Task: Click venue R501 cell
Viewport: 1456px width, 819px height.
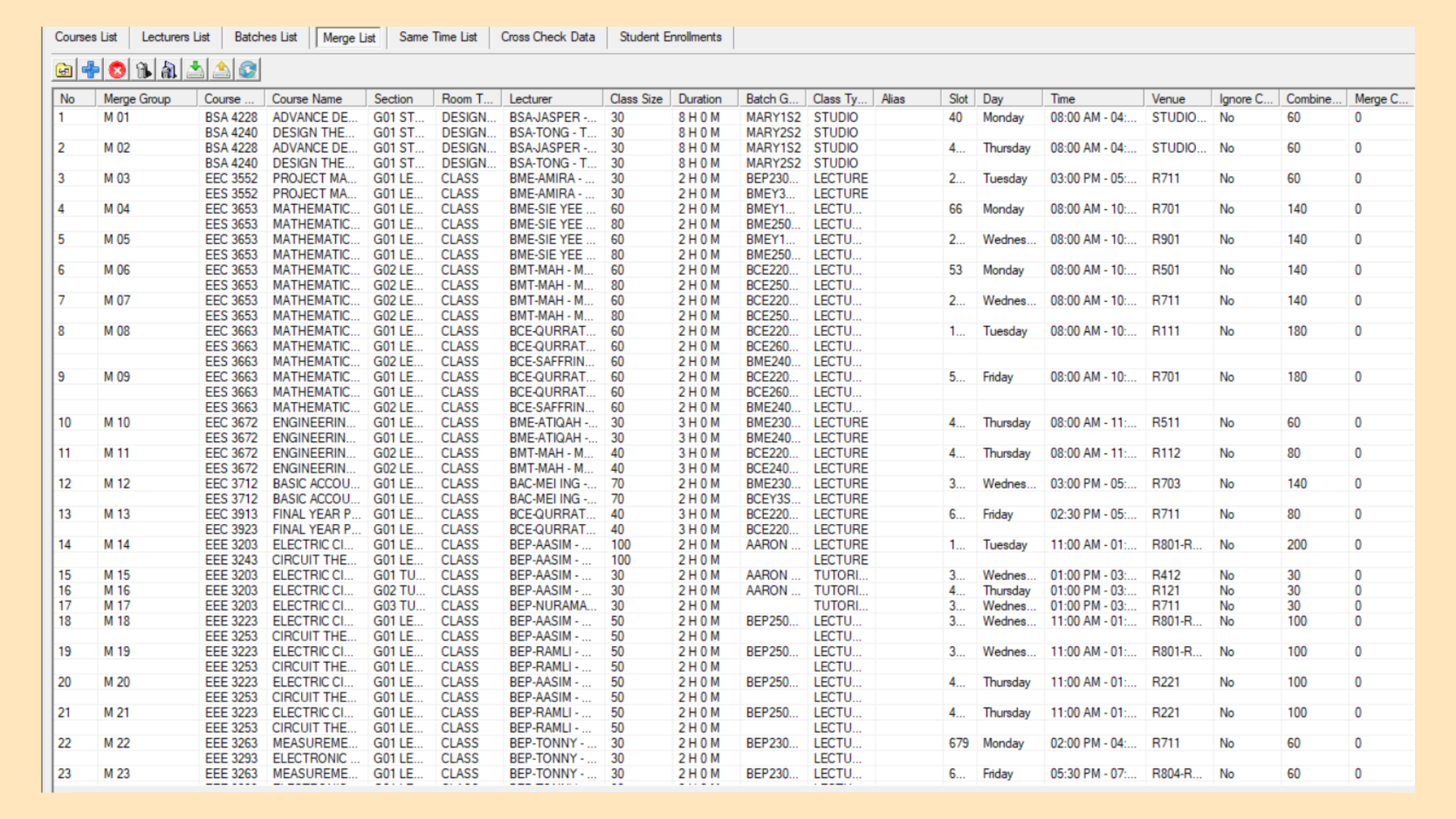Action: 1166,270
